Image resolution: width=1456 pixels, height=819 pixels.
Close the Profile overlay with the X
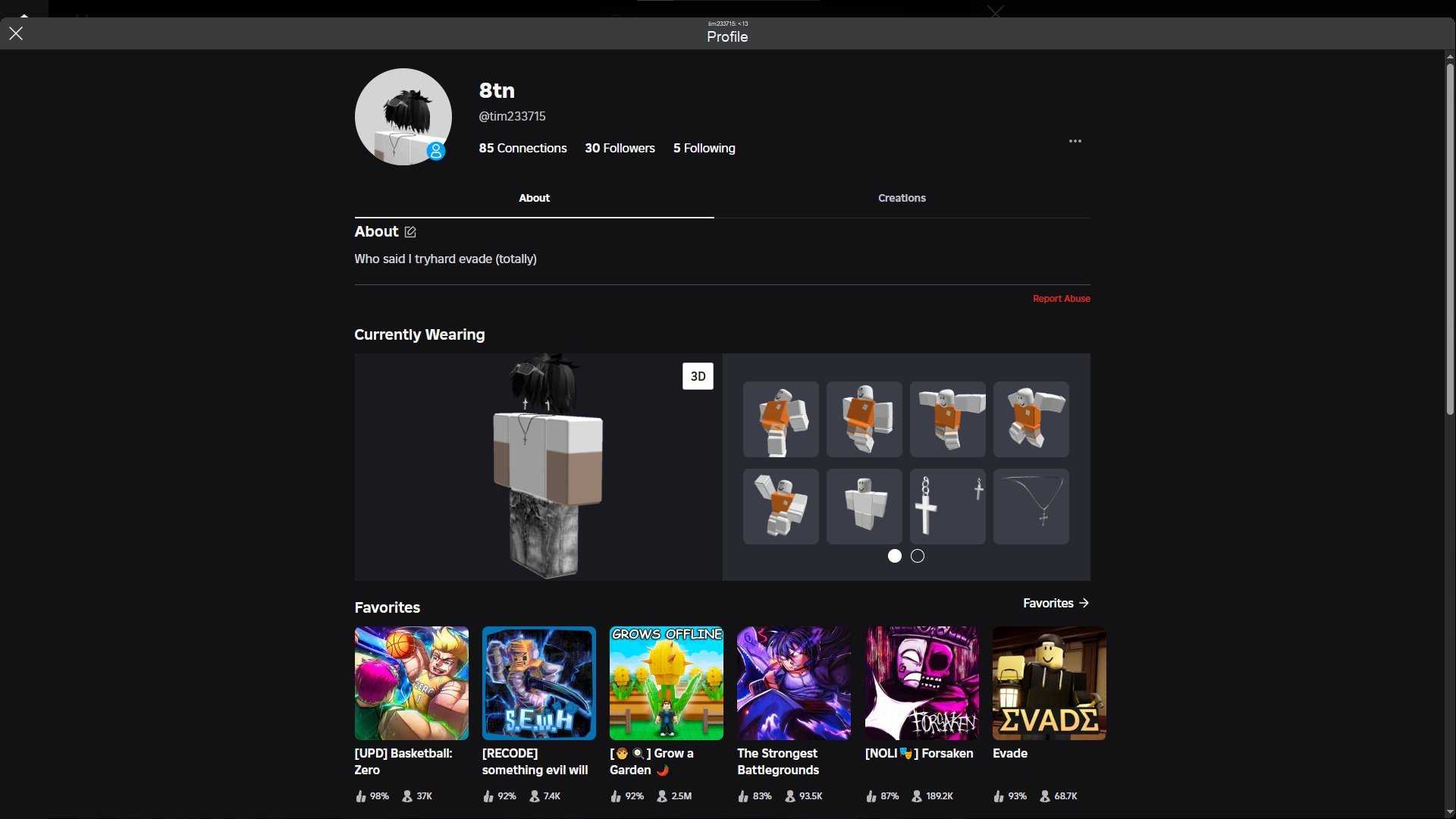[x=16, y=33]
